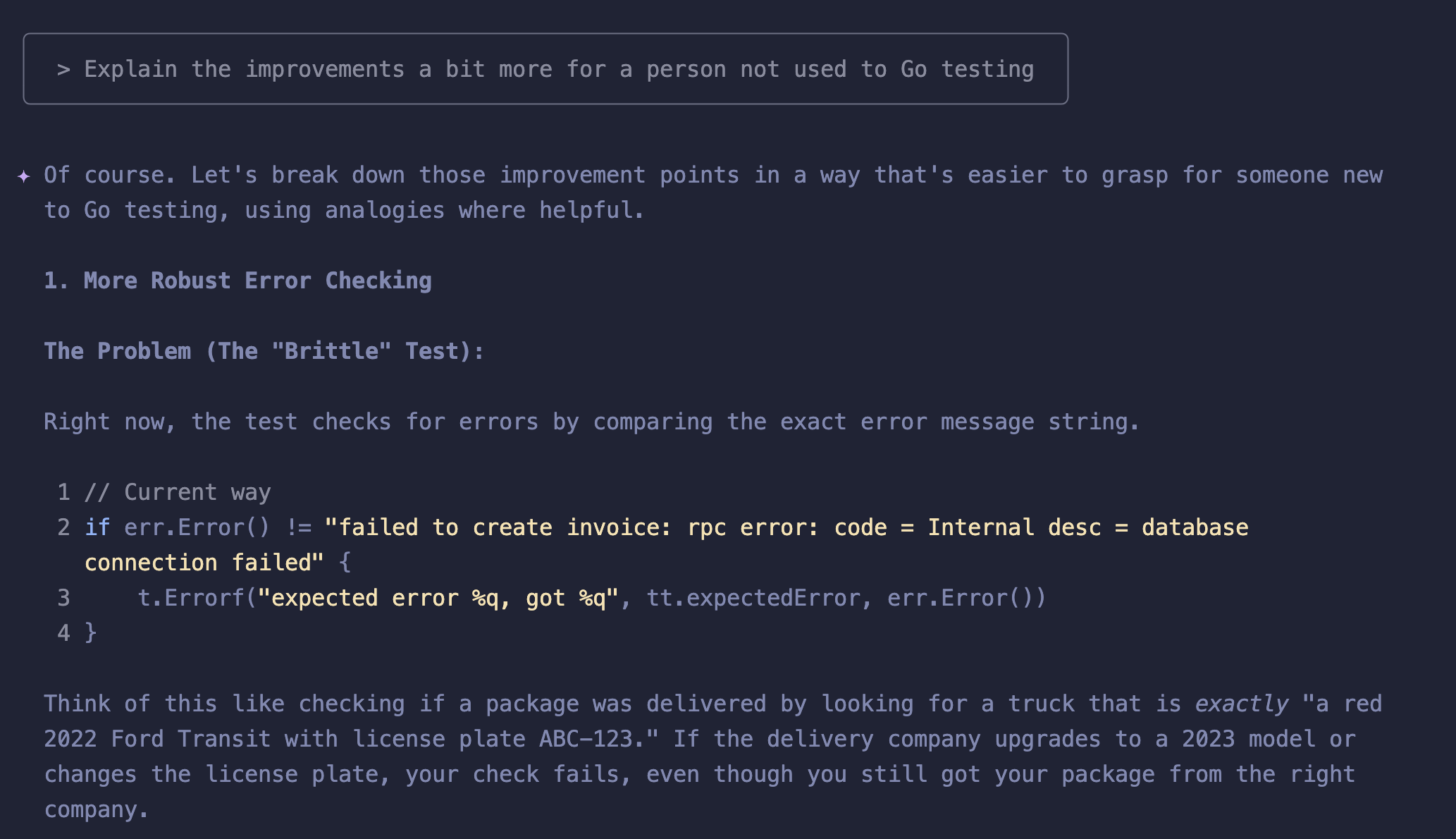
Task: Click 'The Problem (The "Brittle" Test):' heading
Action: pyautogui.click(x=264, y=351)
